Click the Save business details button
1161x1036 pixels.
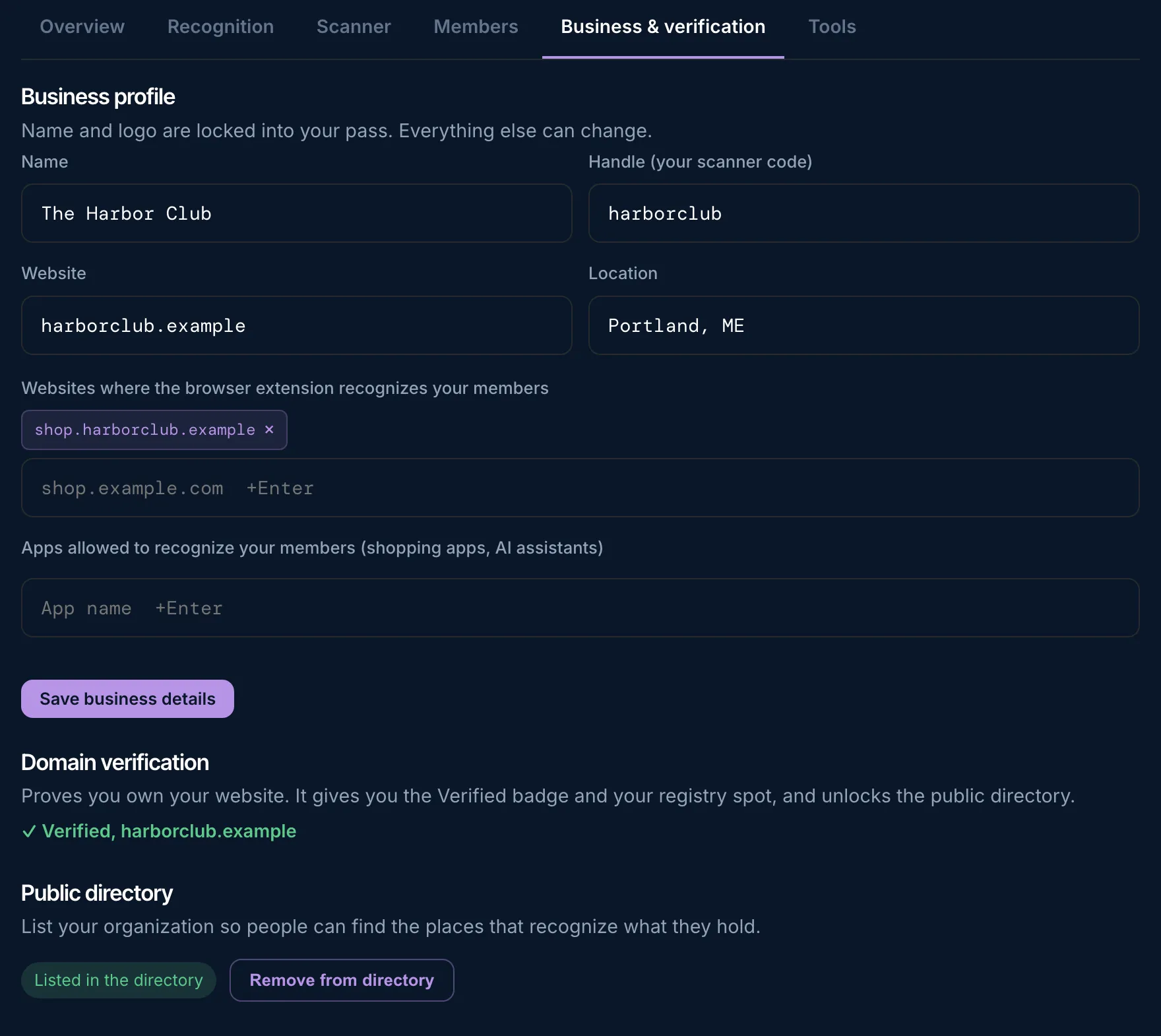coord(127,699)
